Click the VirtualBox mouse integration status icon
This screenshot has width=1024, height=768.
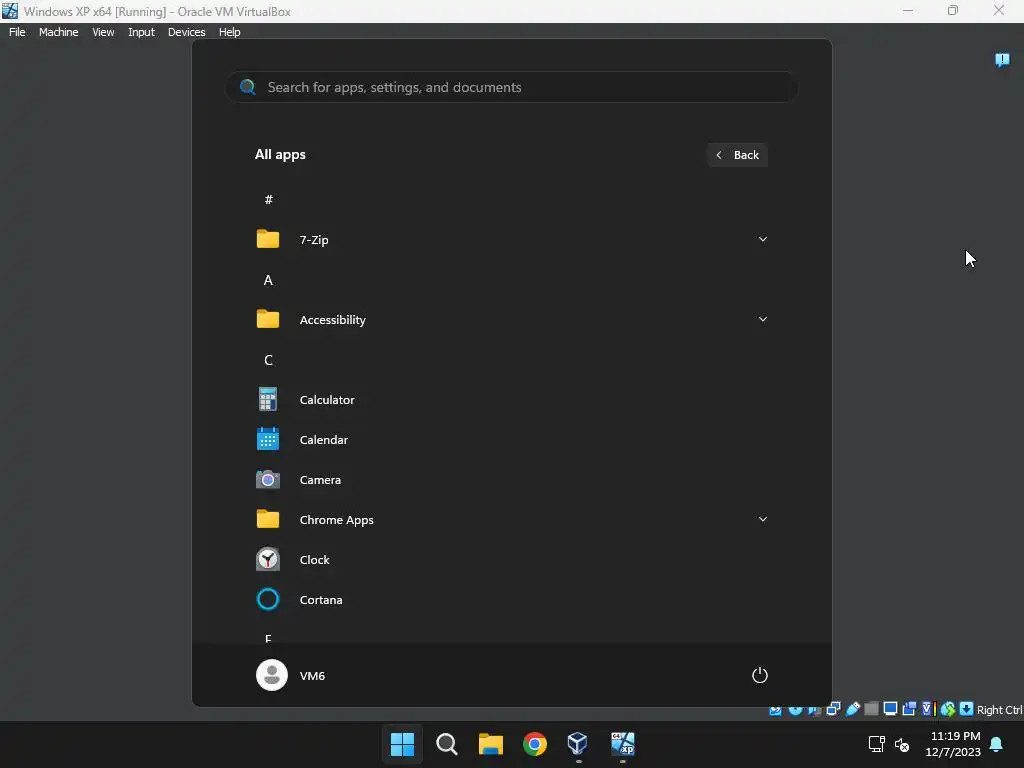coord(948,709)
